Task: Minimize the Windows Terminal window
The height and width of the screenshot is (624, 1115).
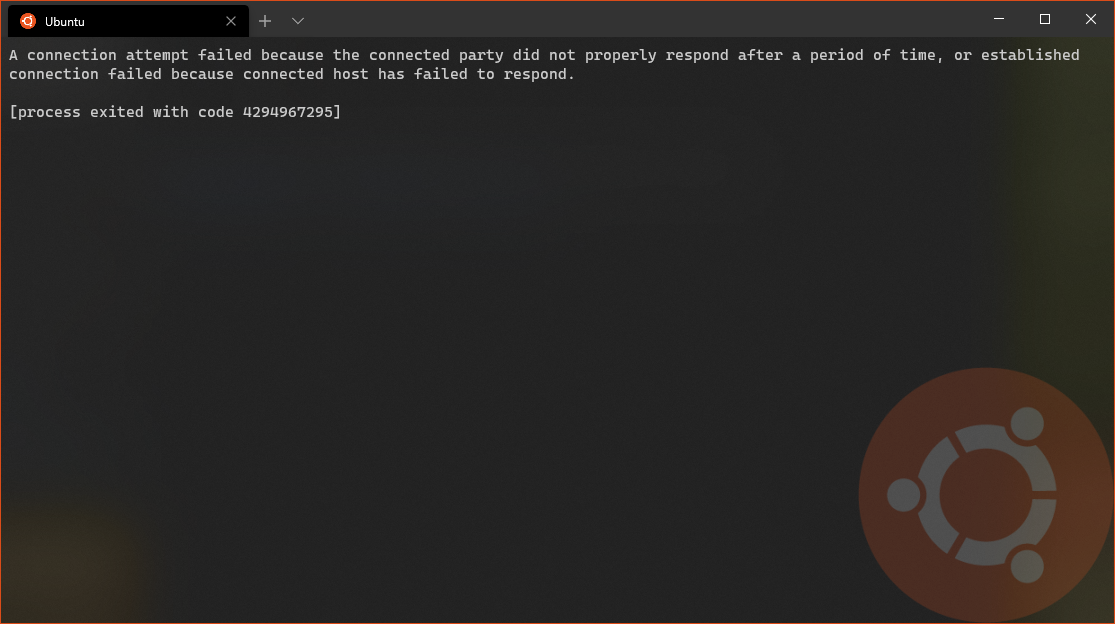Action: [998, 19]
